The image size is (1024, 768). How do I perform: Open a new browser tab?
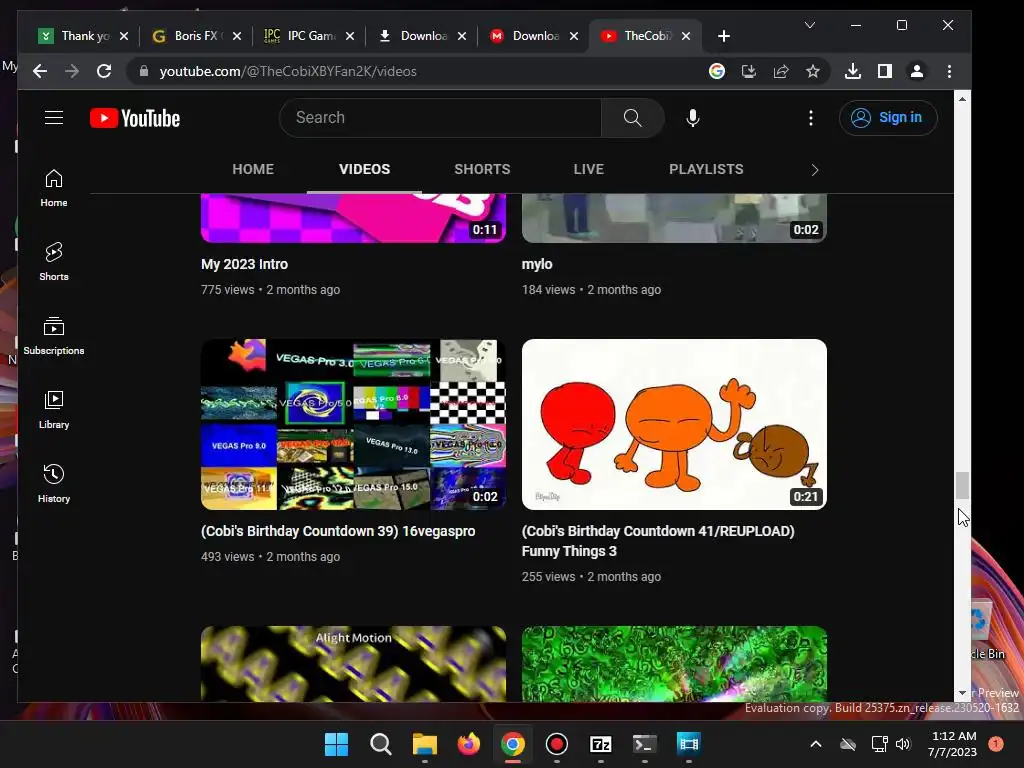(724, 36)
